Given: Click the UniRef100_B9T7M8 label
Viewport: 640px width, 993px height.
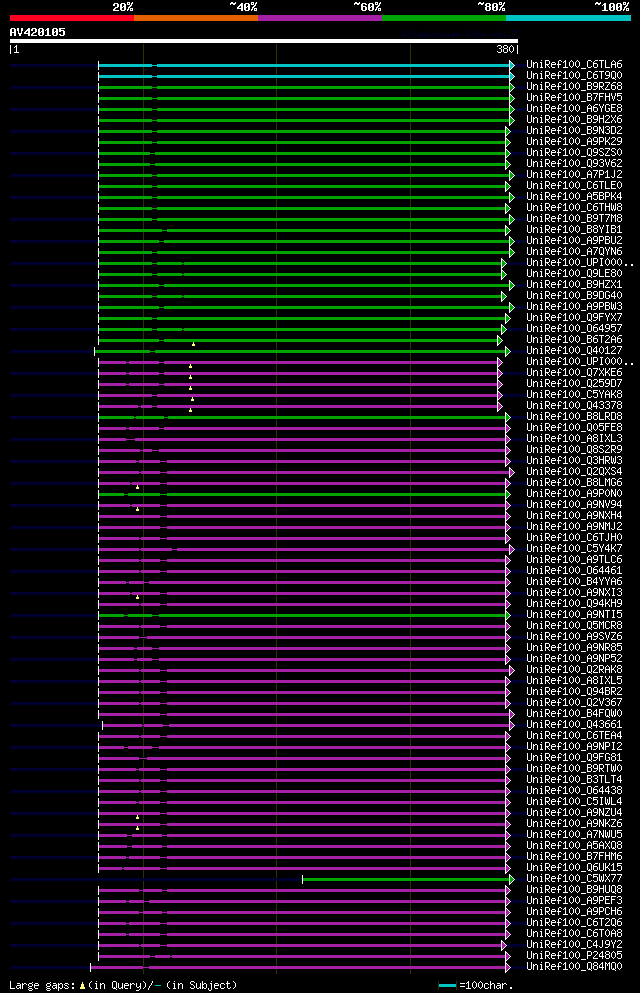Looking at the screenshot, I should [x=574, y=218].
